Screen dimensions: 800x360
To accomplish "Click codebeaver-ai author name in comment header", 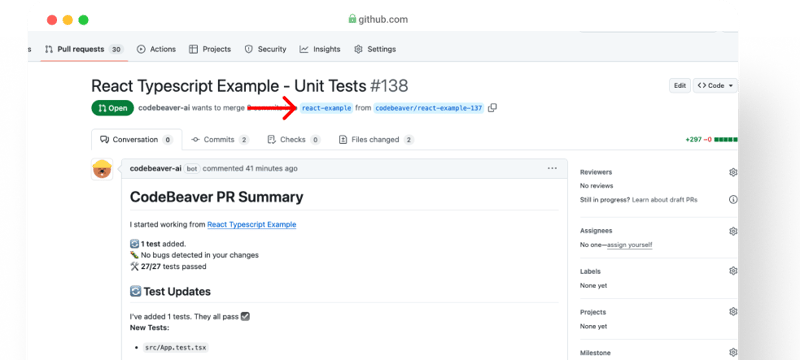I will click(156, 168).
